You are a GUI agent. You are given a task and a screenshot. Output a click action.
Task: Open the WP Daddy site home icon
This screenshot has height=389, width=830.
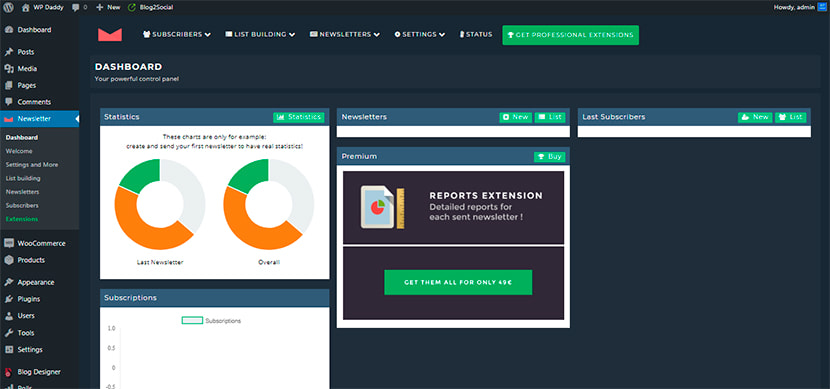(25, 7)
